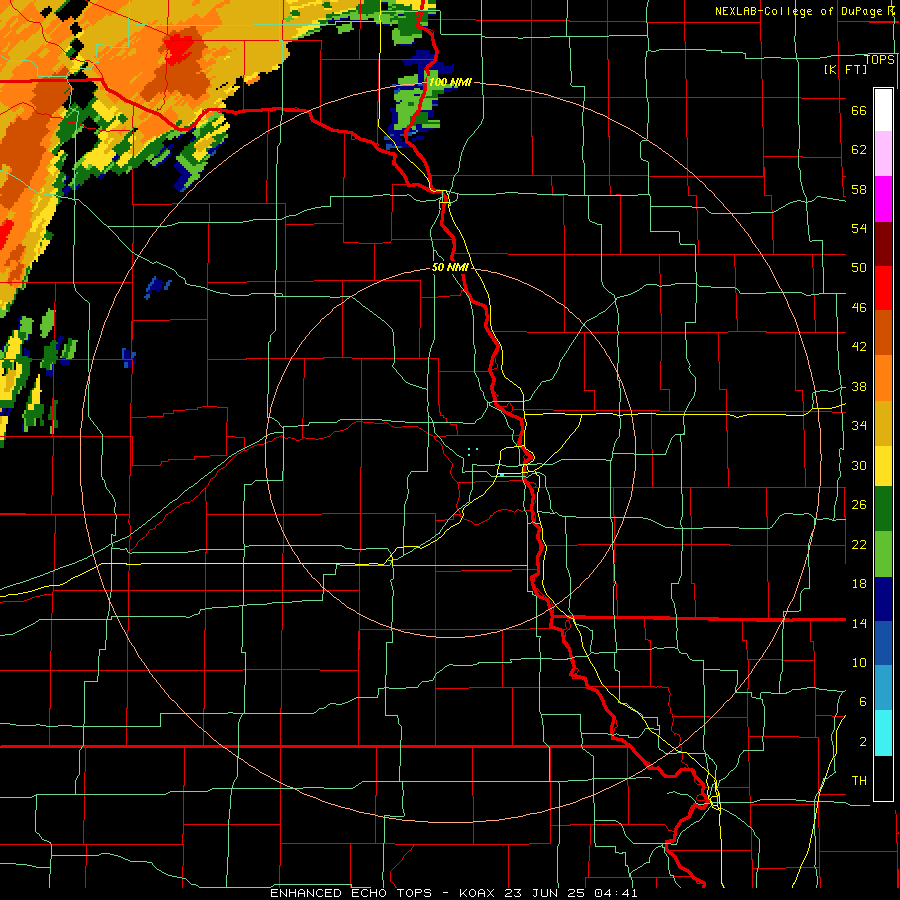
Task: Select the 22 legend value
Action: point(859,544)
